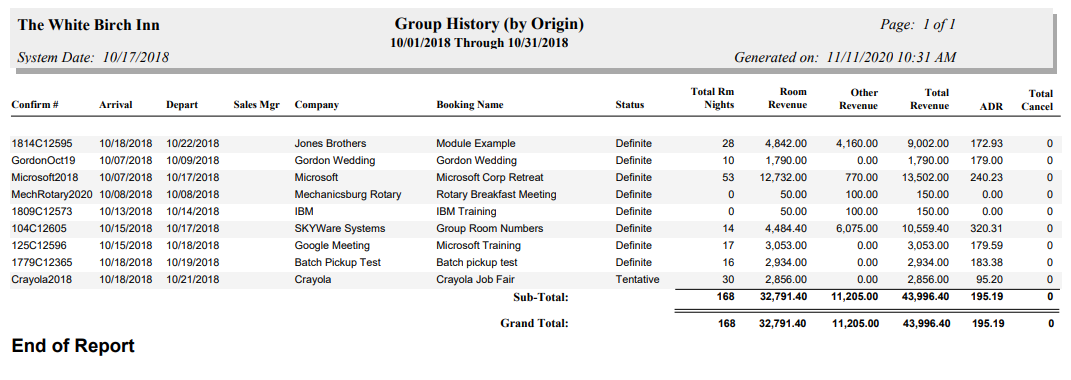Select the Room Revenue column header
This screenshot has height=380, width=1071.
788,98
